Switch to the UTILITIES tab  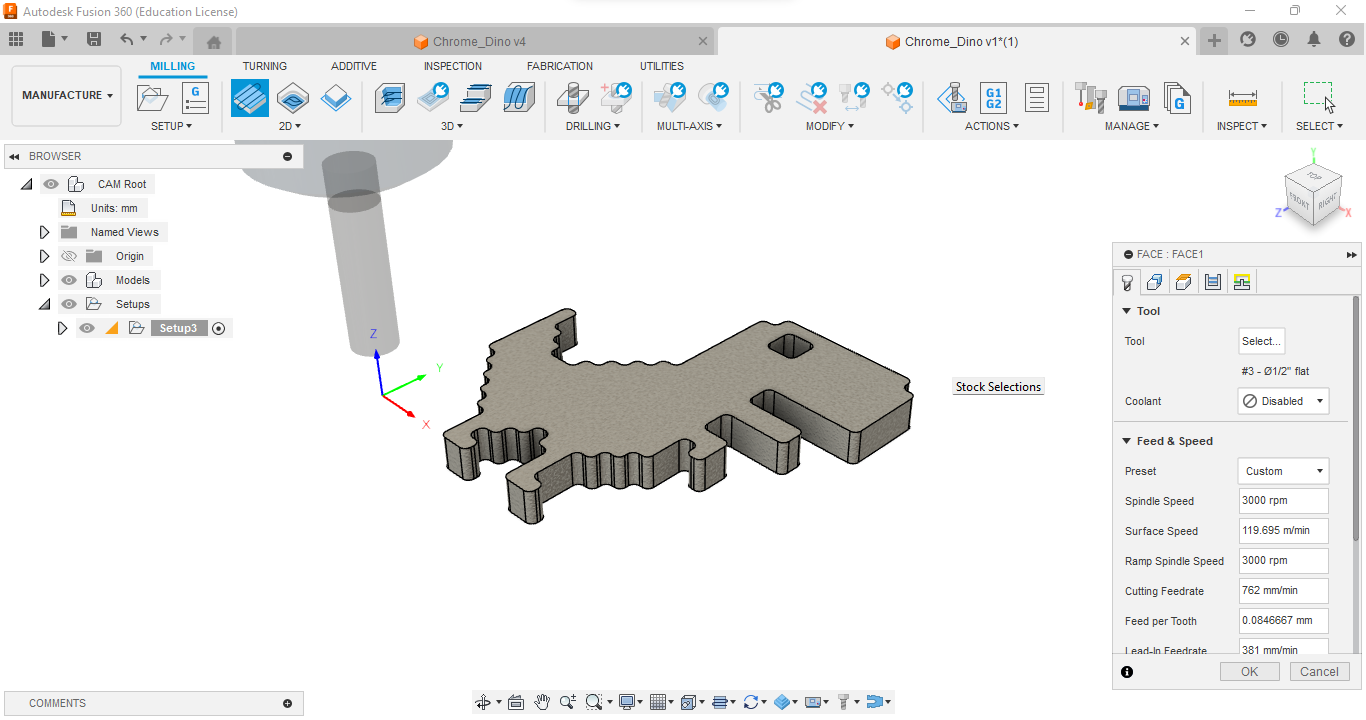662,66
